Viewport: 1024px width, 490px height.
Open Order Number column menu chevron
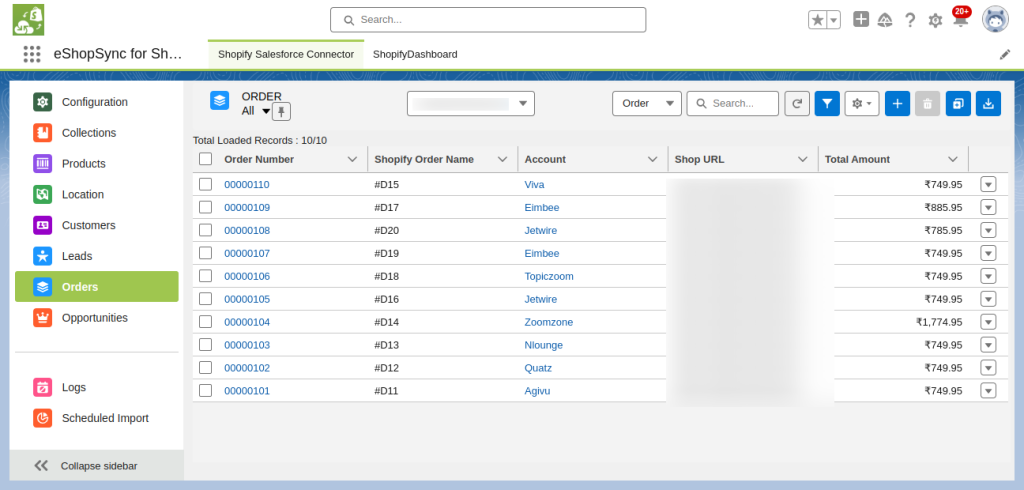pos(353,159)
